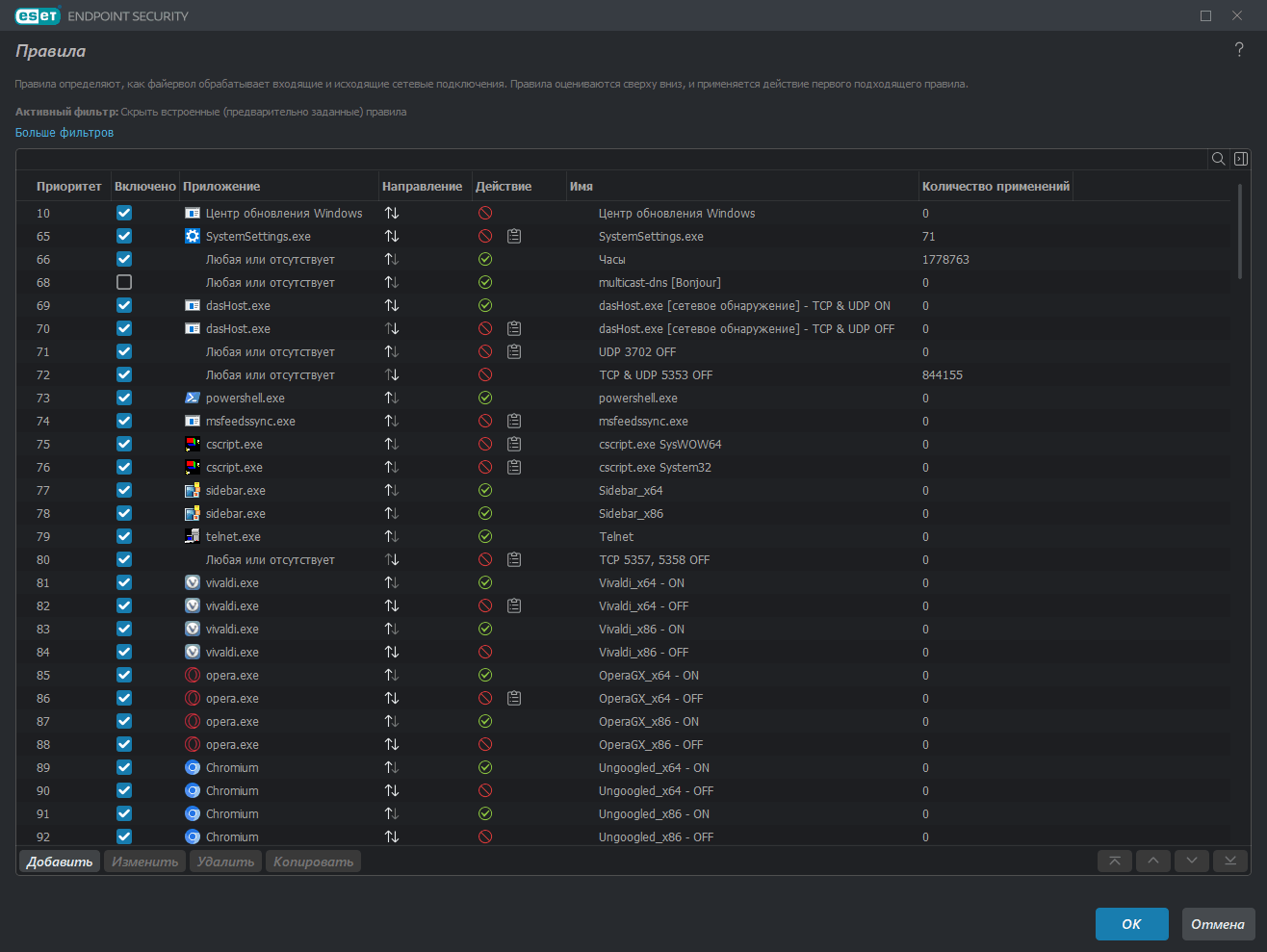Enable the multicast-dns [Bonjour] rule checkbox
This screenshot has width=1267, height=952.
pyautogui.click(x=124, y=282)
